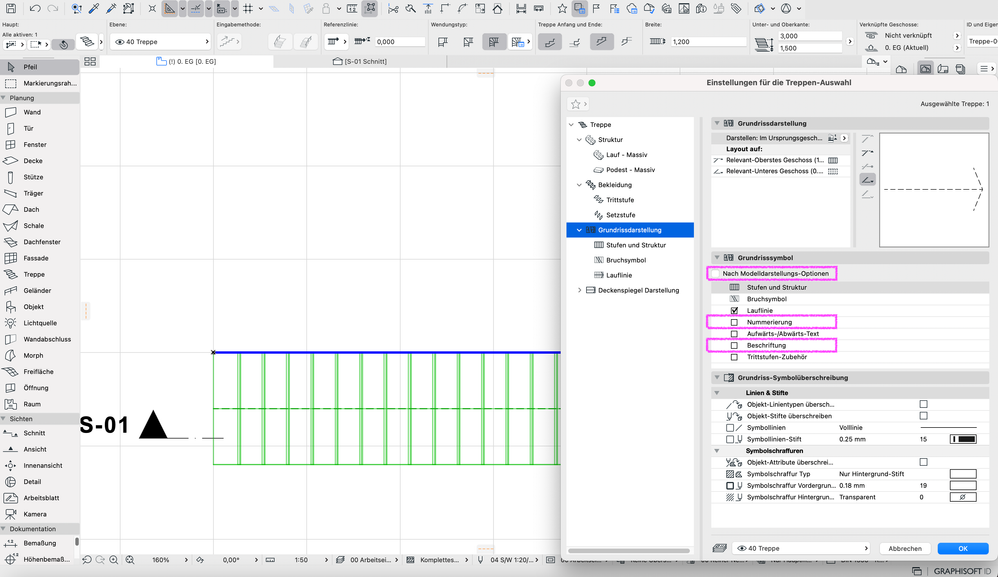Click the Geländer railing tool

37,290
